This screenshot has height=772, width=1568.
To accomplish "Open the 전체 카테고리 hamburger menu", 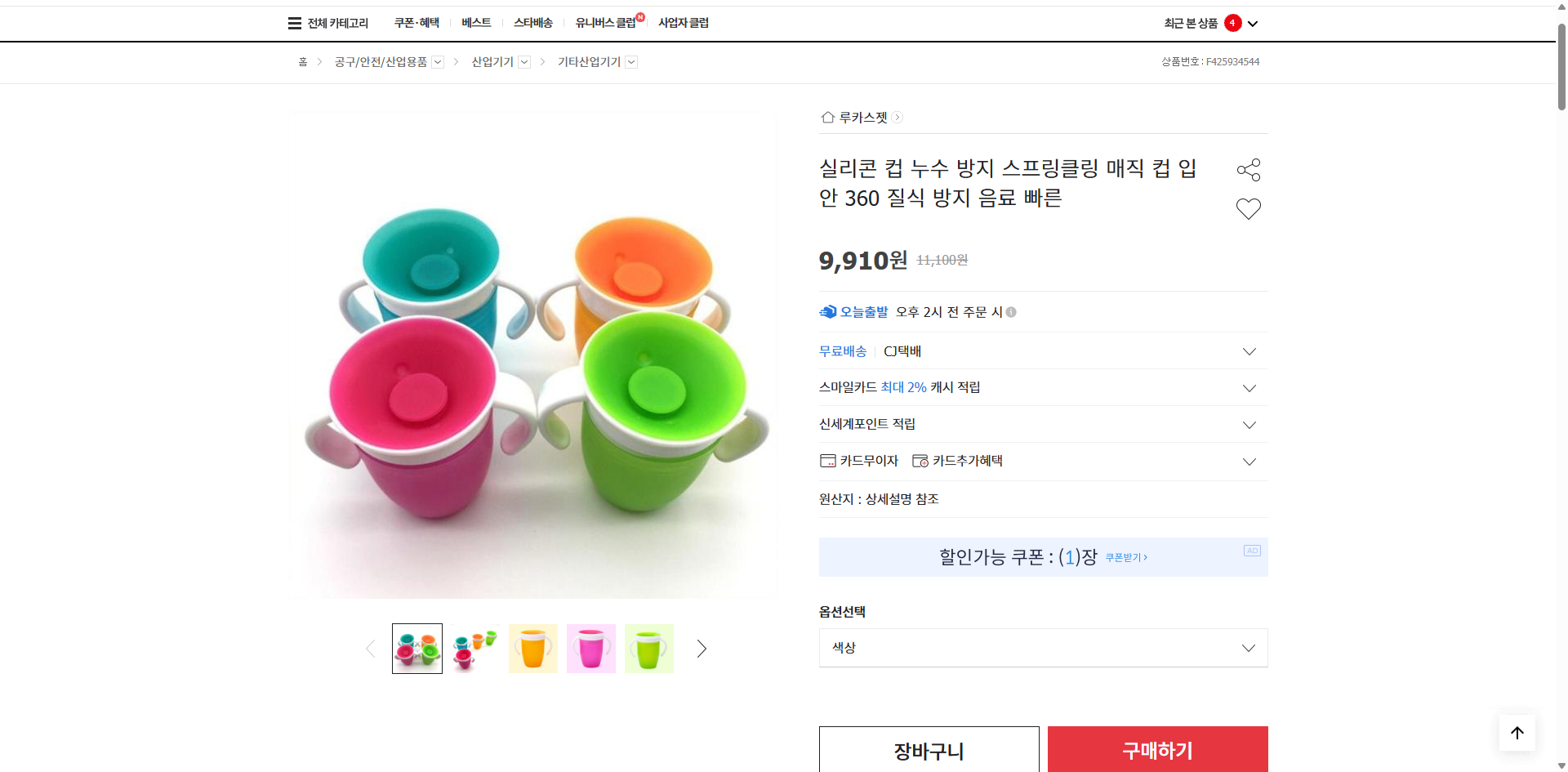I will 293,23.
